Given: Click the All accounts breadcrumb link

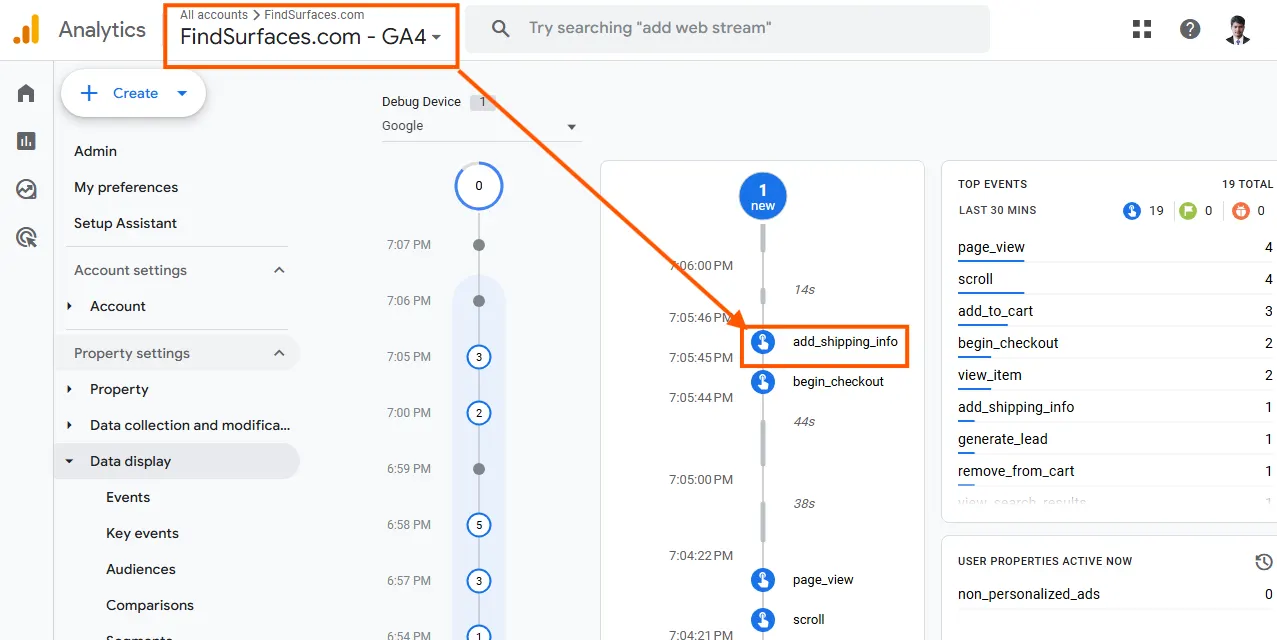Looking at the screenshot, I should [214, 15].
